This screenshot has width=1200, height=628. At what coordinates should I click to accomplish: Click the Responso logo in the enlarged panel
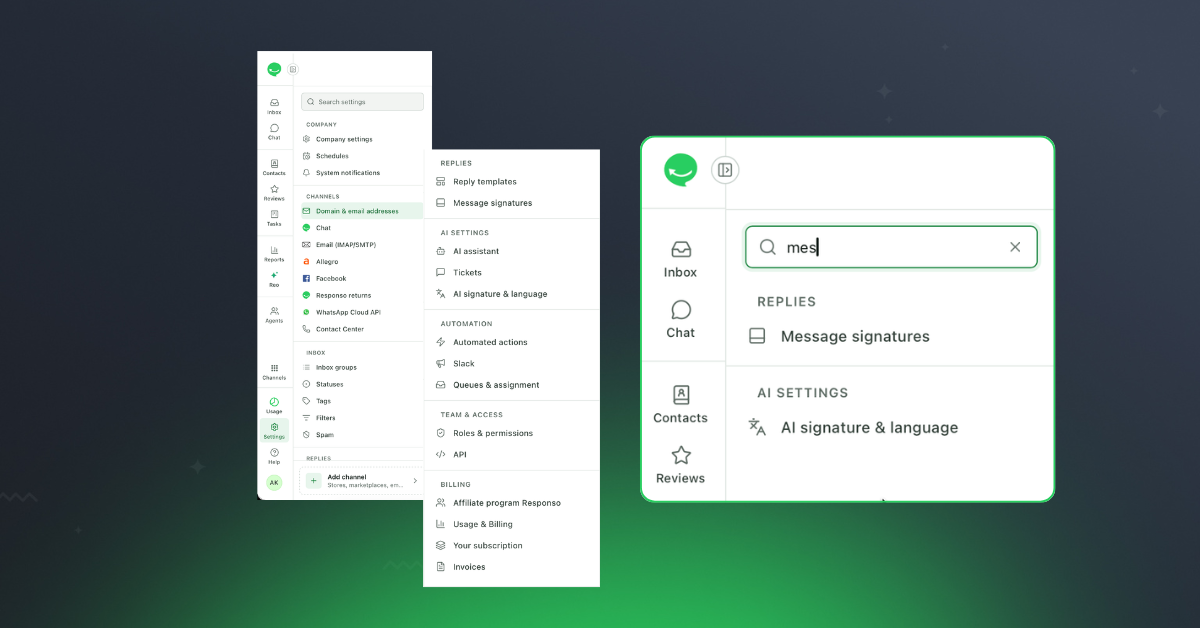pos(680,170)
